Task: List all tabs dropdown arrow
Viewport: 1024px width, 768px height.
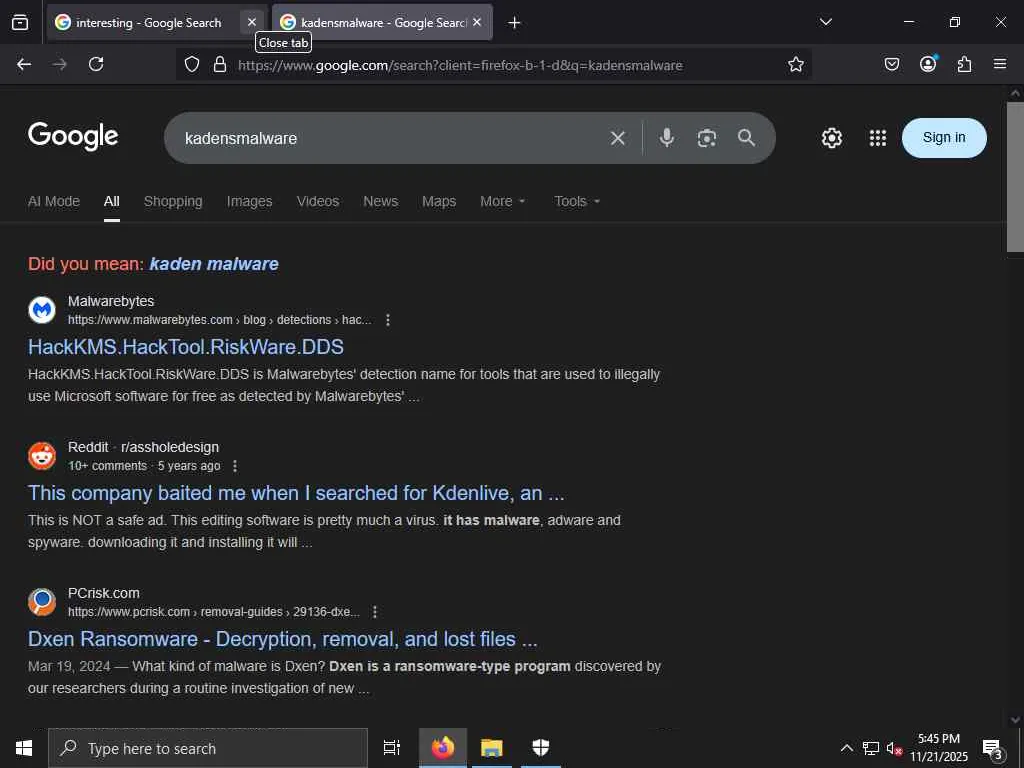Action: (825, 22)
